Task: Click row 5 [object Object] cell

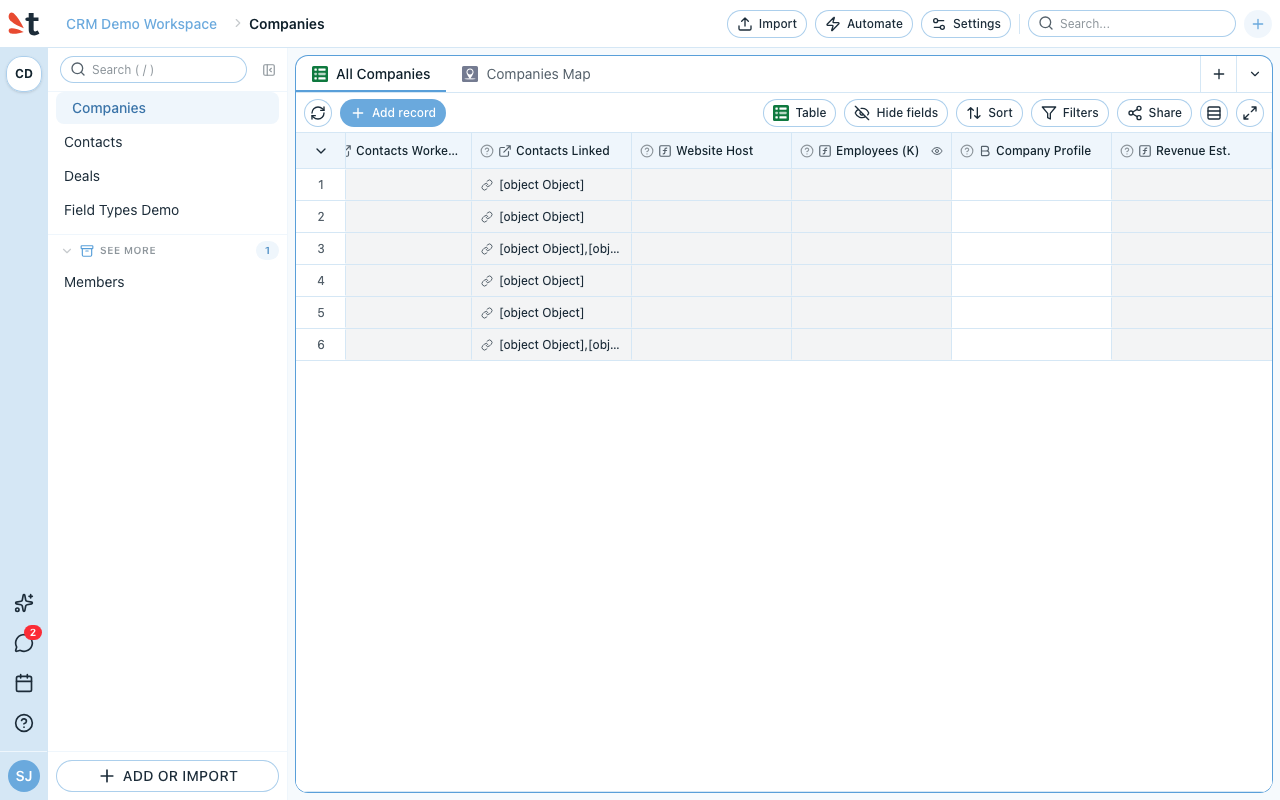Action: tap(552, 313)
